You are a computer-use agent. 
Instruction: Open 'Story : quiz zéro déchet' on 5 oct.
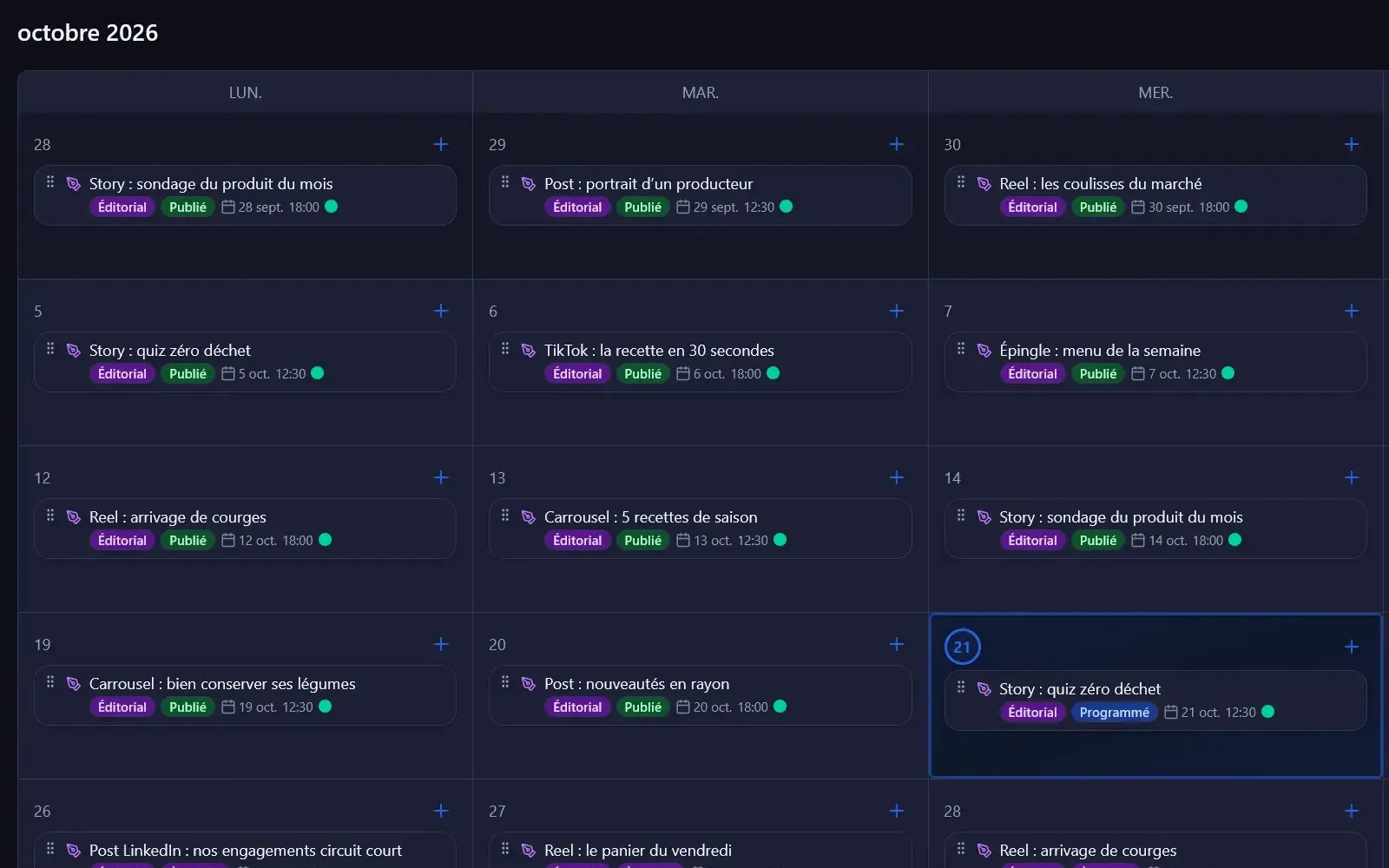click(x=245, y=362)
